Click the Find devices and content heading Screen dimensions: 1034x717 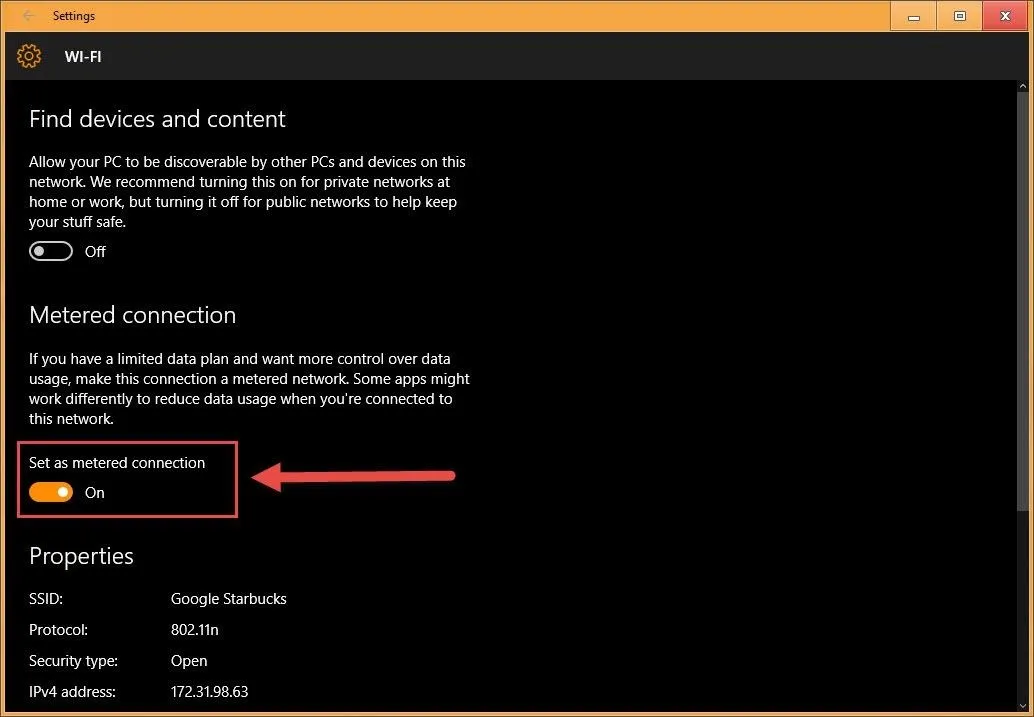point(157,119)
